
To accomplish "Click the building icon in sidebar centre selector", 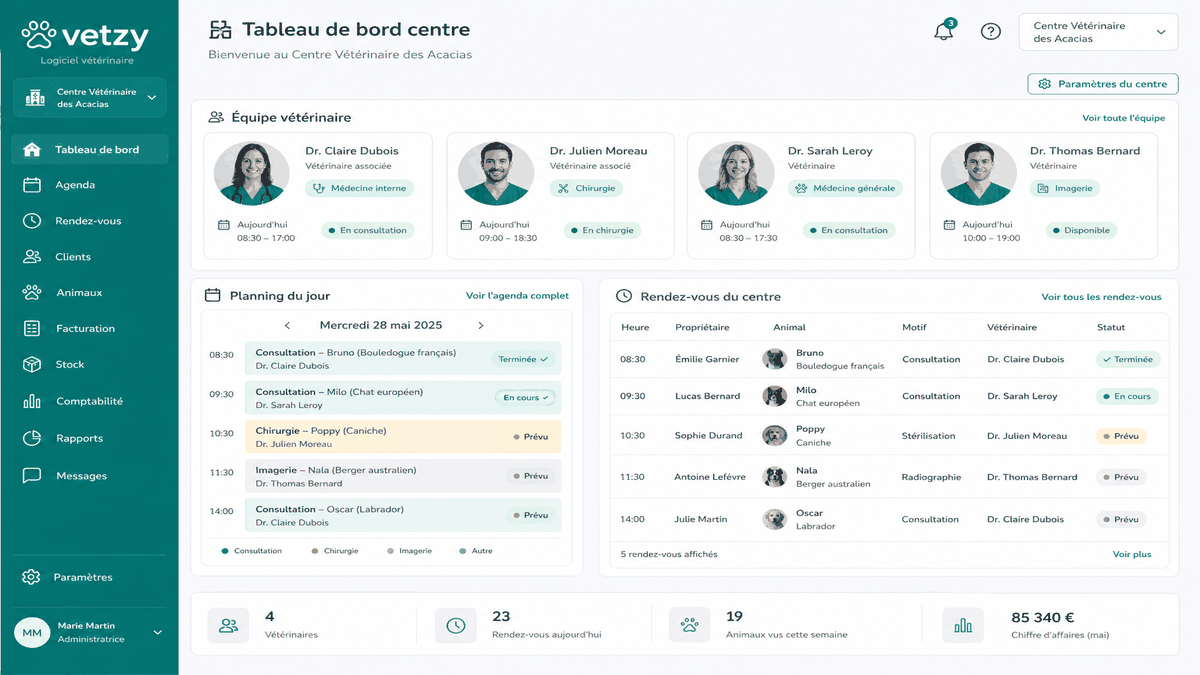I will pos(36,97).
